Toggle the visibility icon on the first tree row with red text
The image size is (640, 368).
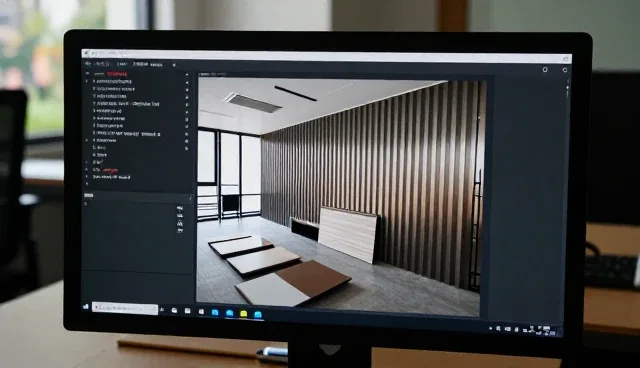pos(187,75)
